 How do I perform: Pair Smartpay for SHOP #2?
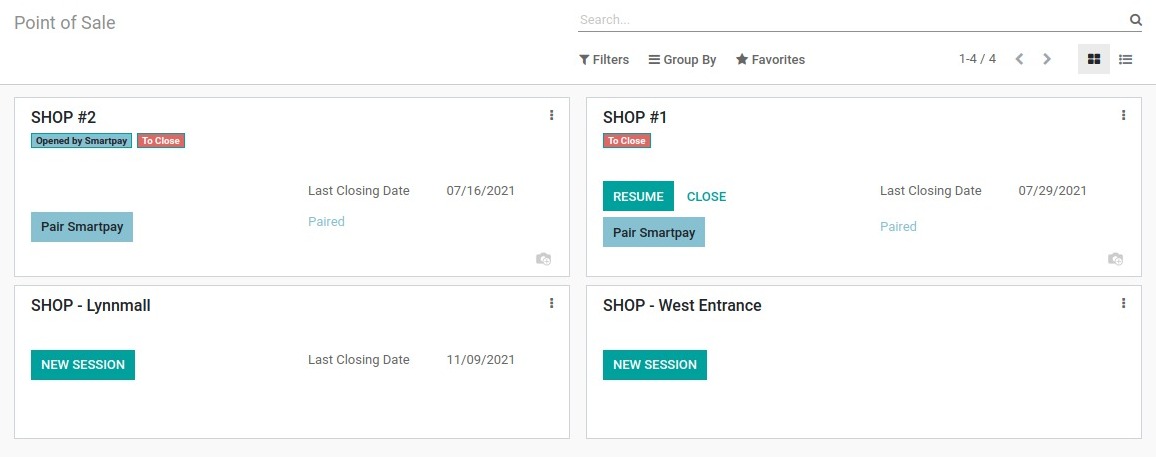point(82,227)
